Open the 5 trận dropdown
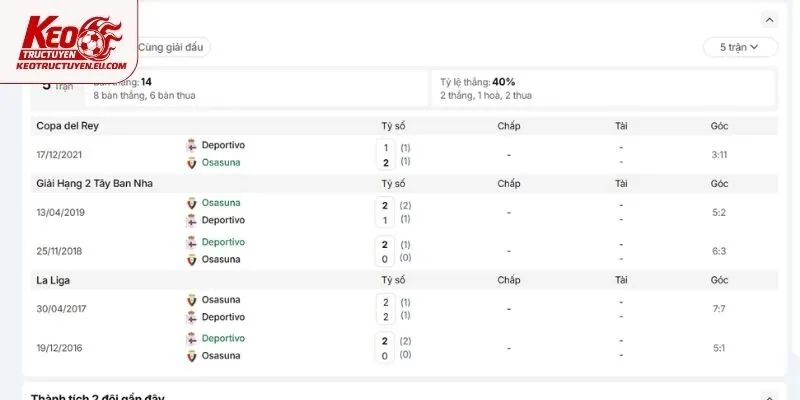800x400 pixels. (x=740, y=47)
